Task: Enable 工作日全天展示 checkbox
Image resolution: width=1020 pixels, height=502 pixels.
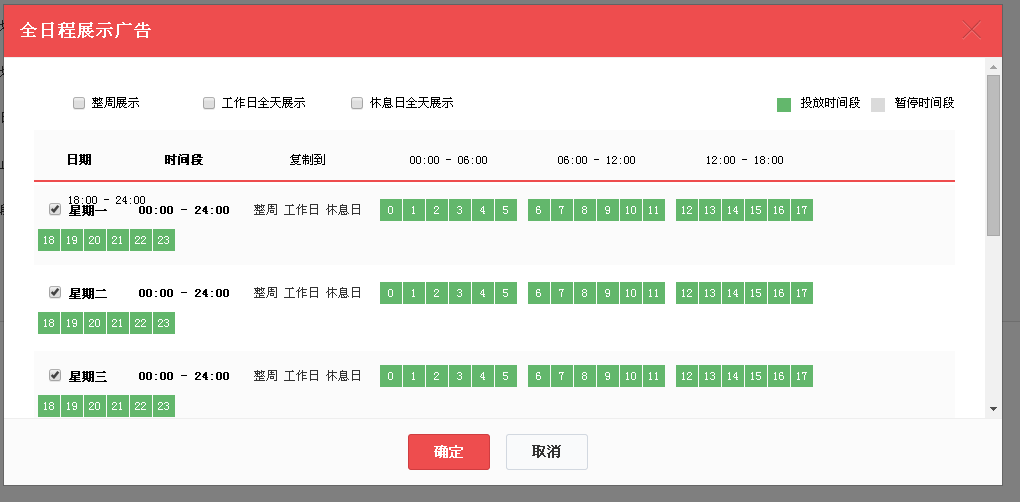Action: click(x=209, y=103)
